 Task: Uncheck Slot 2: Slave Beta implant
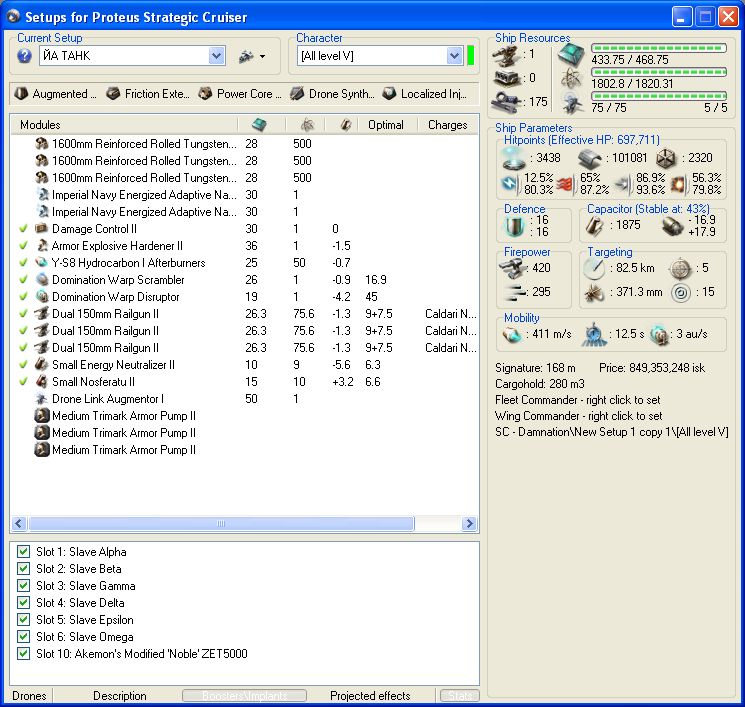click(23, 569)
